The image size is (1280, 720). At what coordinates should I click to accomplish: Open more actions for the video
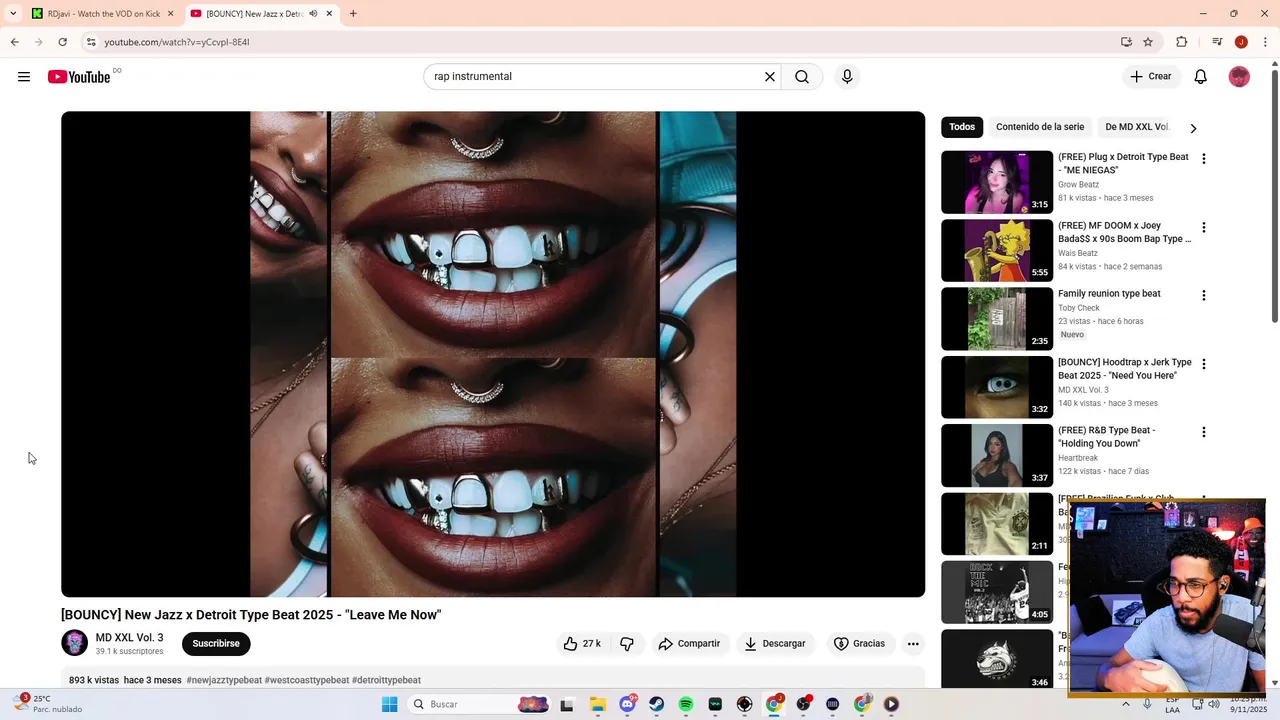pos(913,644)
